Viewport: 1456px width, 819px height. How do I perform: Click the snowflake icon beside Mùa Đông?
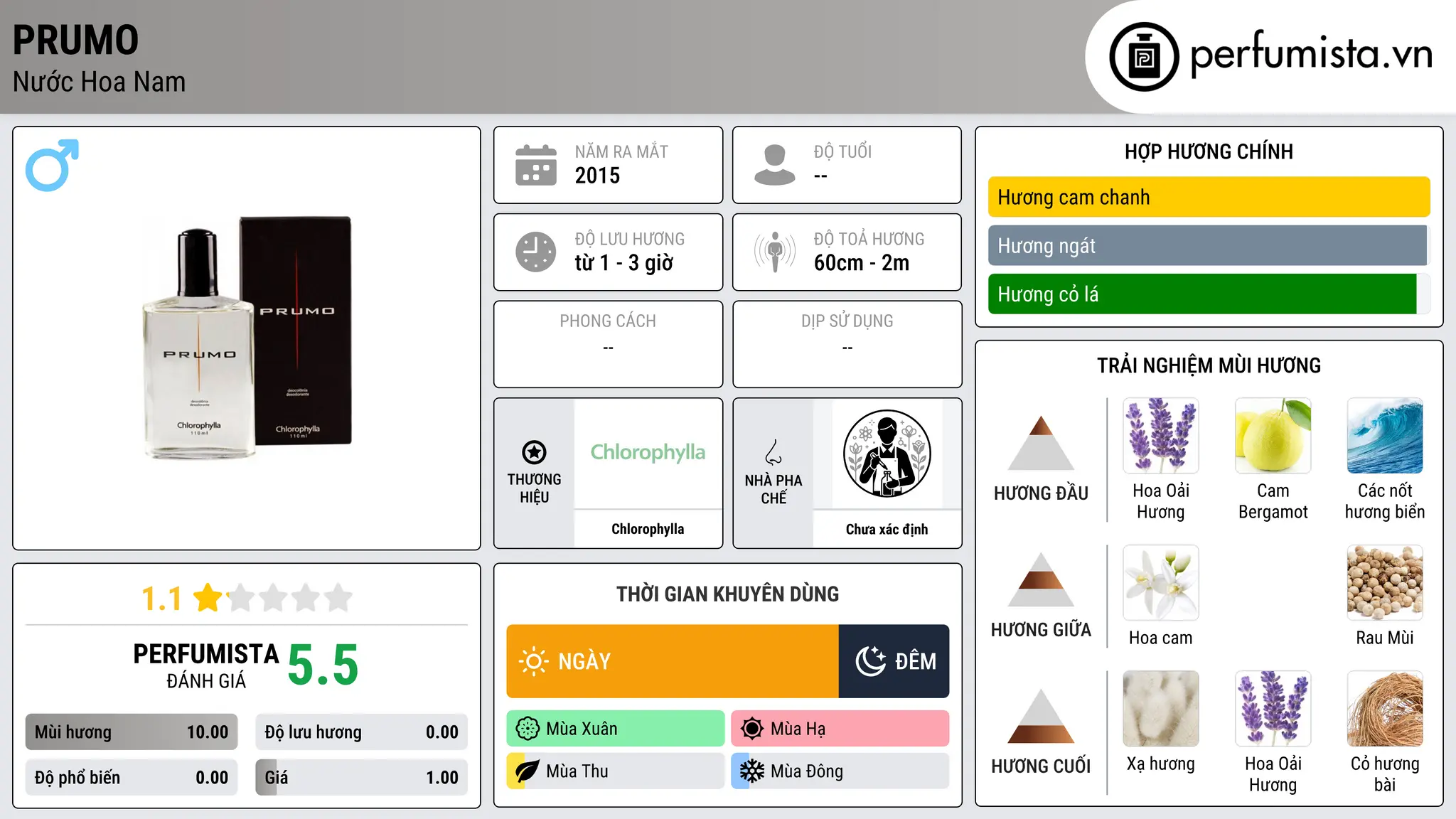coord(752,771)
